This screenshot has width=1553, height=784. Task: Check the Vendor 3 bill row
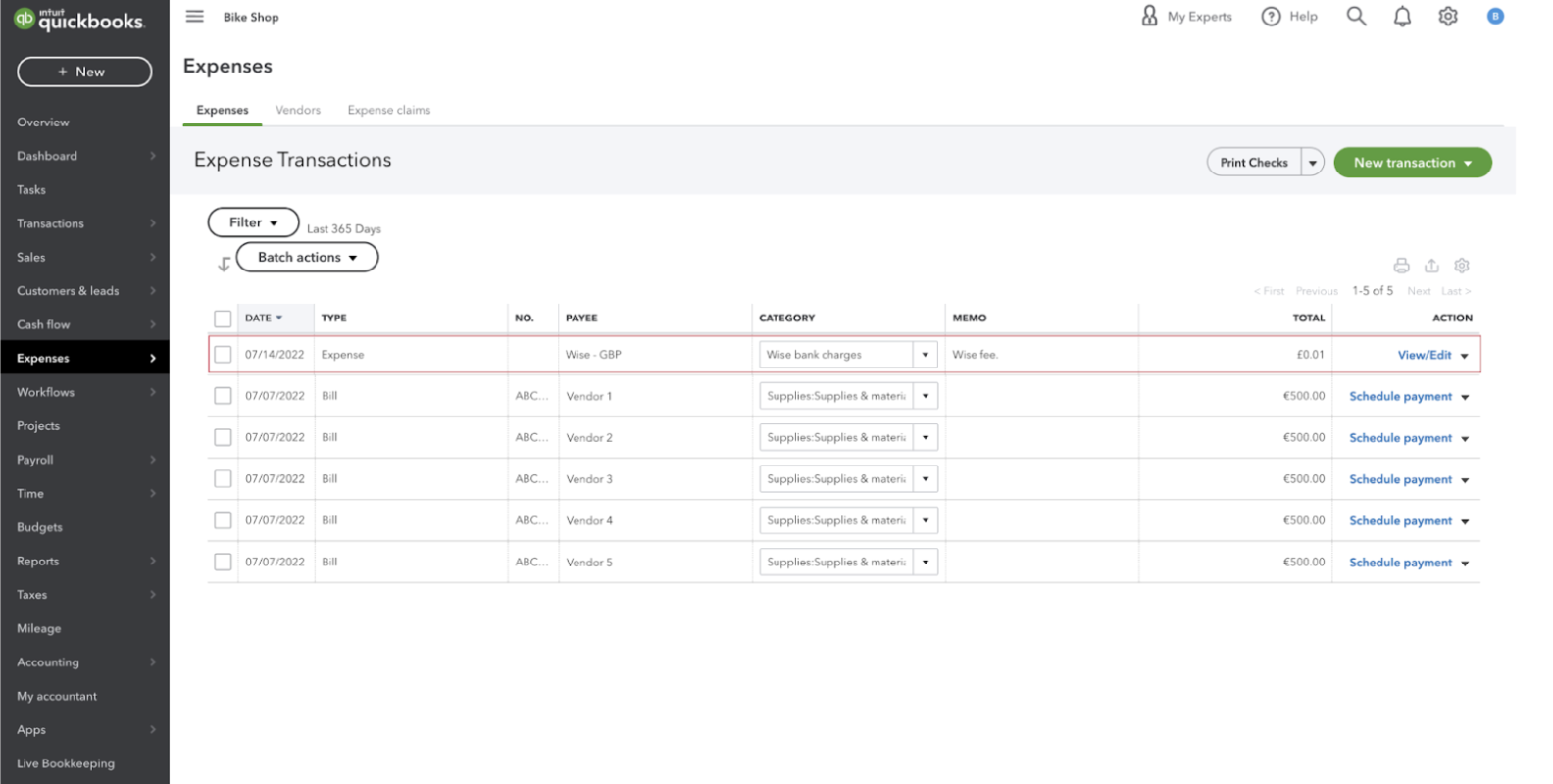tap(223, 479)
